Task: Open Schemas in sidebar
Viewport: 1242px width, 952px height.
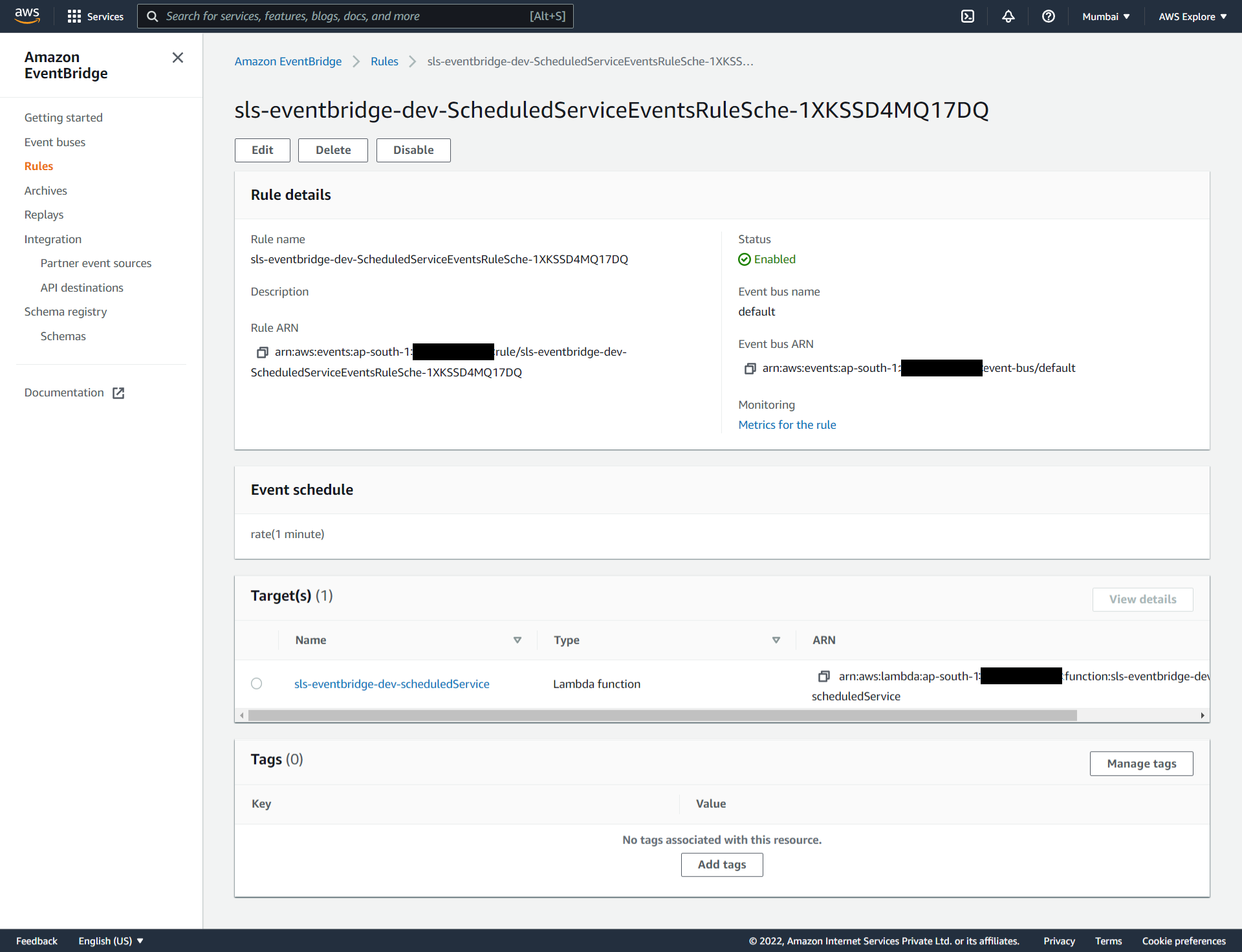Action: (x=63, y=336)
